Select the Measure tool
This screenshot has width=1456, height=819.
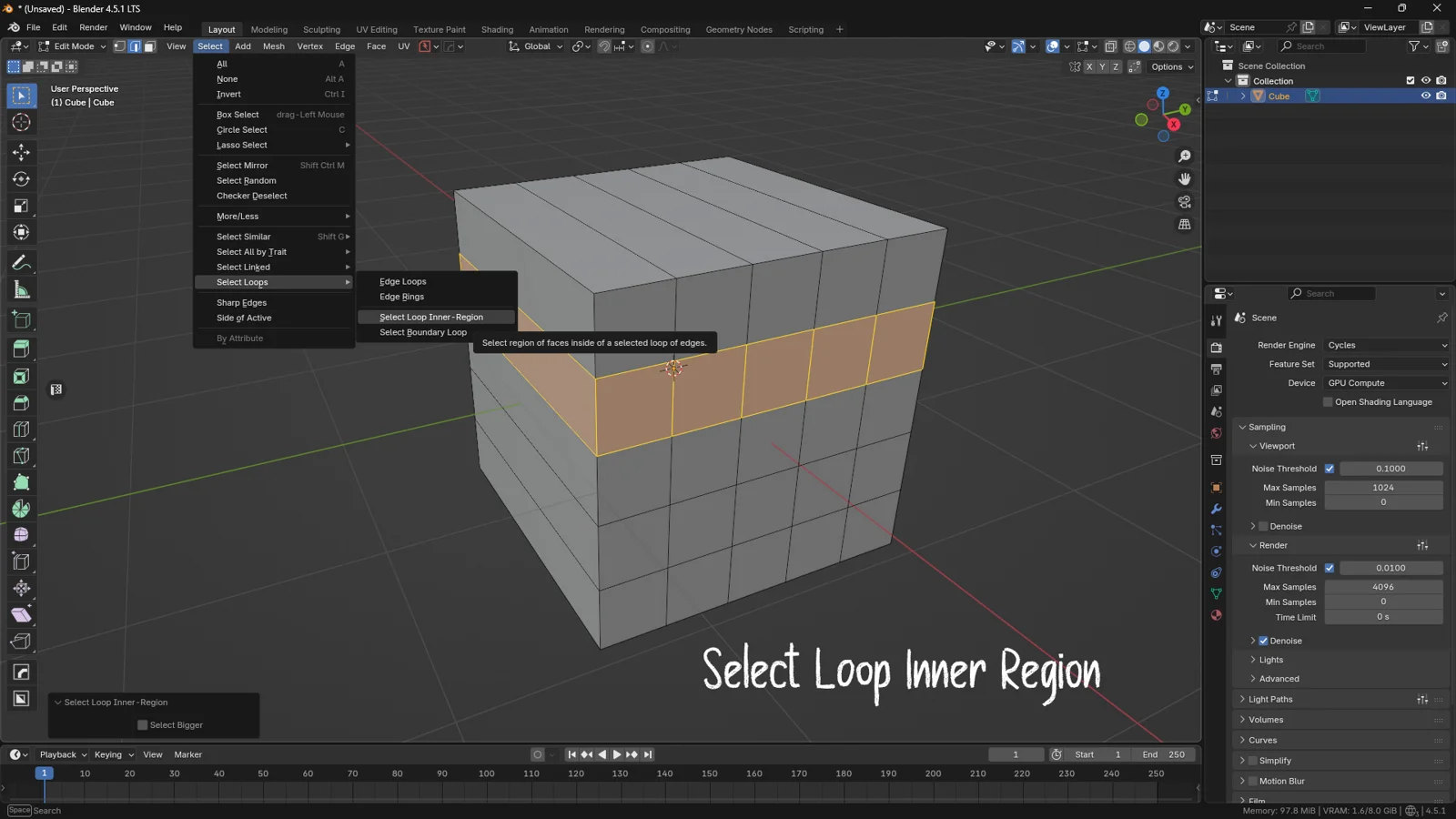click(x=21, y=289)
